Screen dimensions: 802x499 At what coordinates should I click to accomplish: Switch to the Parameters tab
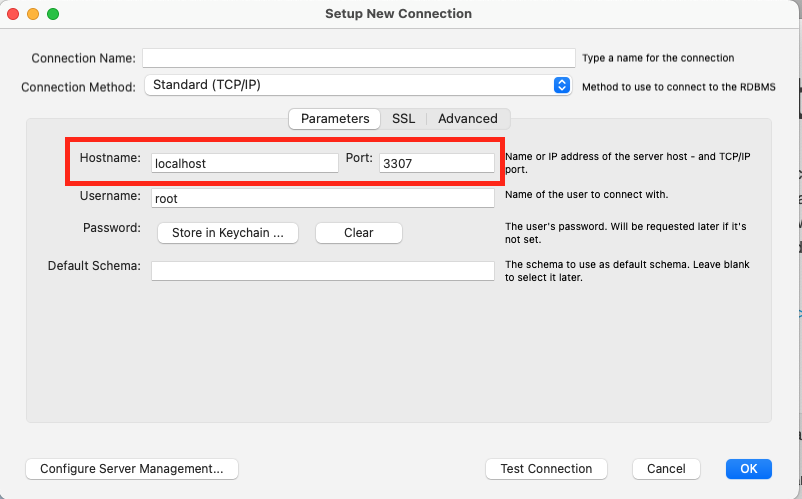pyautogui.click(x=335, y=119)
